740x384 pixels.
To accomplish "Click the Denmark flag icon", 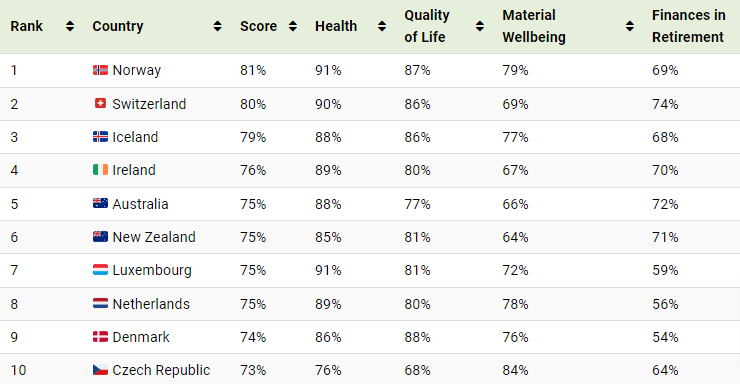I will pyautogui.click(x=100, y=337).
